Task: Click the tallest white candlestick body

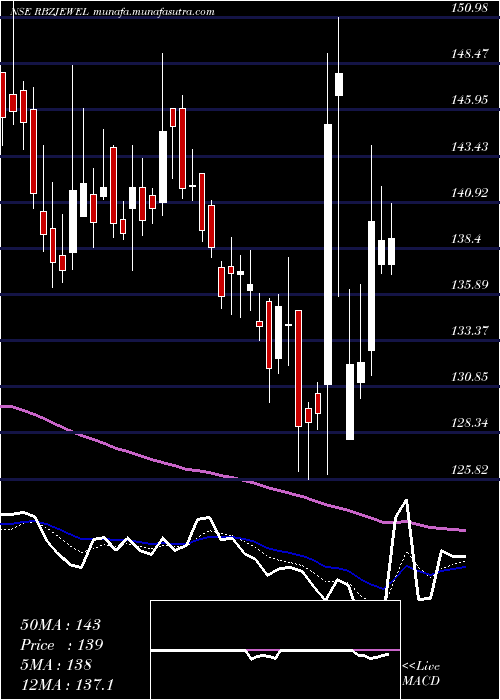Action: coord(328,254)
